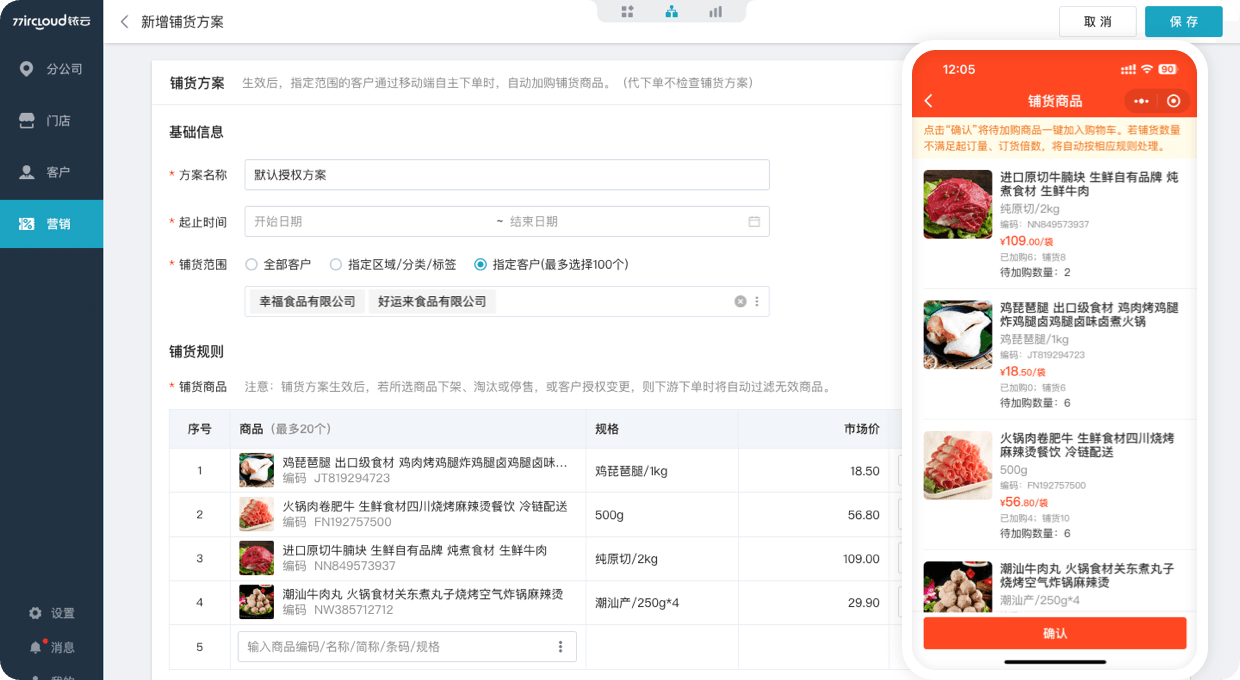Click the calendar icon in date range field
The width and height of the screenshot is (1240, 680).
(754, 222)
